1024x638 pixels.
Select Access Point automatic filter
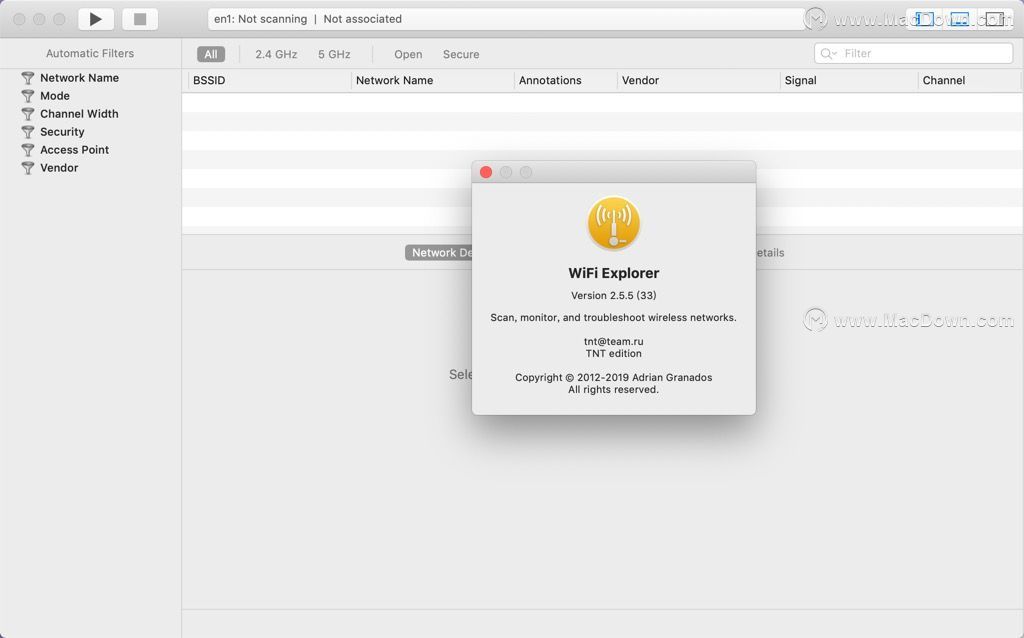click(74, 150)
